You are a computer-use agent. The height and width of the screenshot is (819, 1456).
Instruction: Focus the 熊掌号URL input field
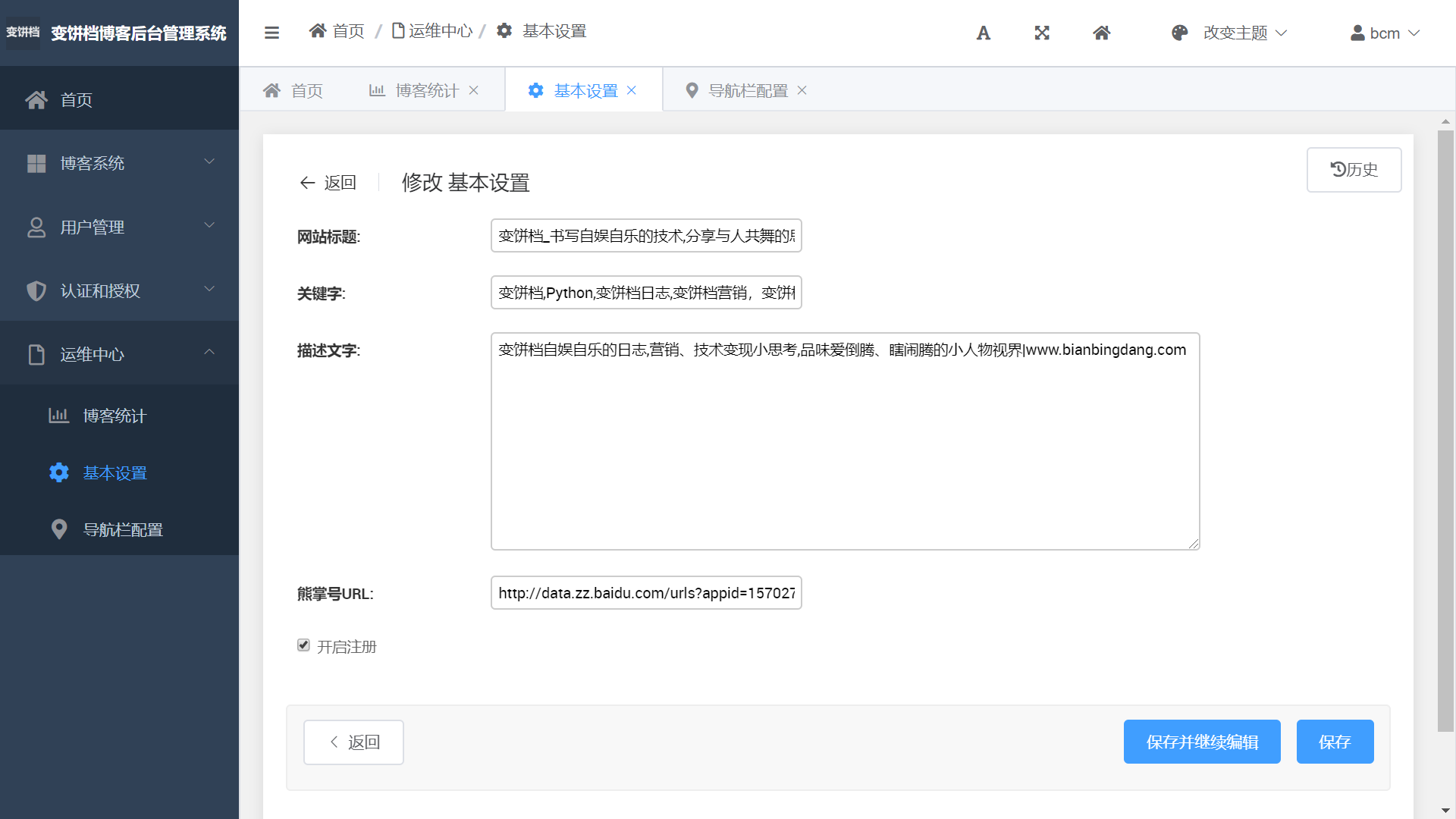(x=646, y=593)
